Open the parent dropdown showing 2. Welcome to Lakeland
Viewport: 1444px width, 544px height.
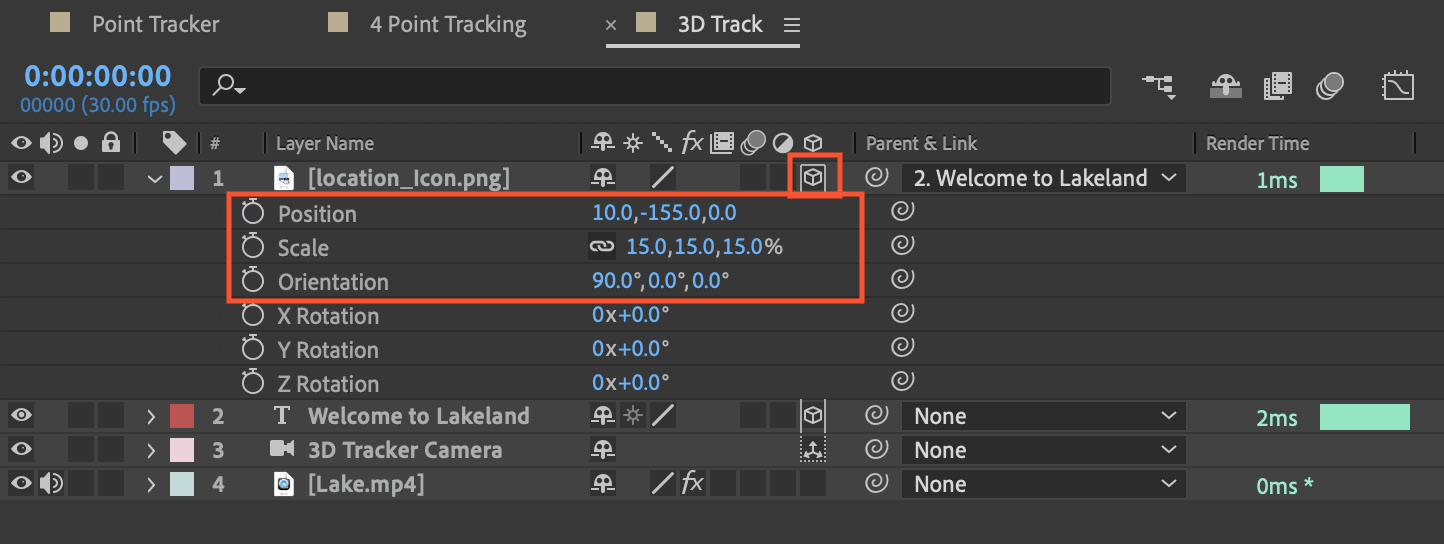[1044, 179]
